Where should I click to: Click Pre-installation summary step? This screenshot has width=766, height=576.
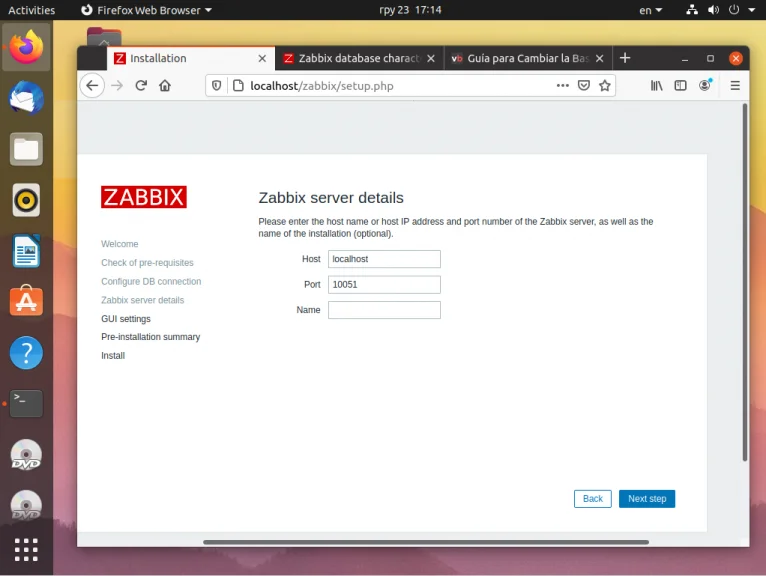click(x=150, y=337)
